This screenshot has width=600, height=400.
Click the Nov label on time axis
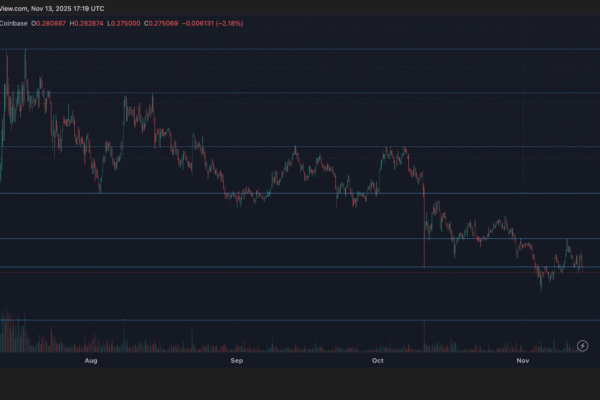523,359
